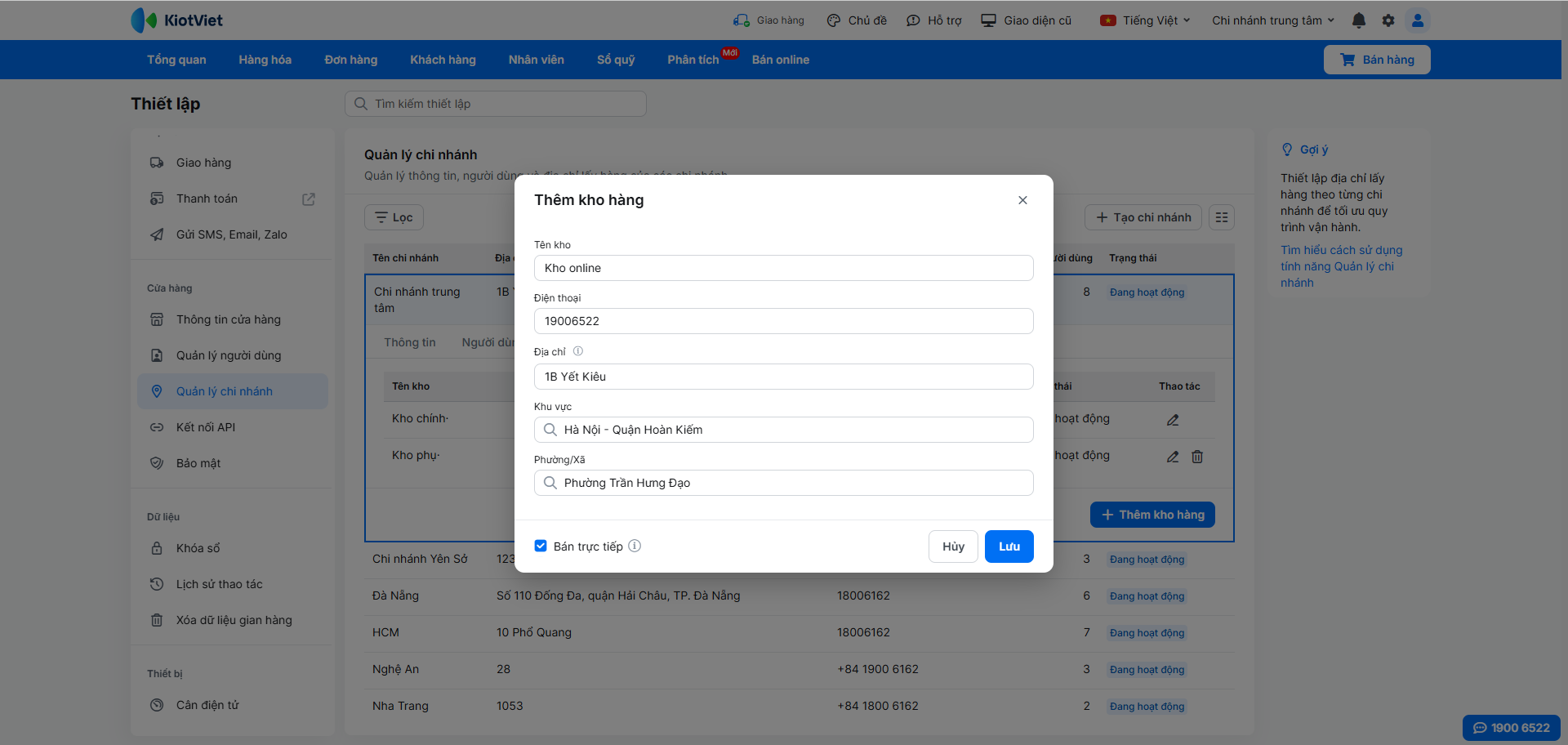1568x745 pixels.
Task: Select the Đà Nẵng branch row
Action: (800, 596)
